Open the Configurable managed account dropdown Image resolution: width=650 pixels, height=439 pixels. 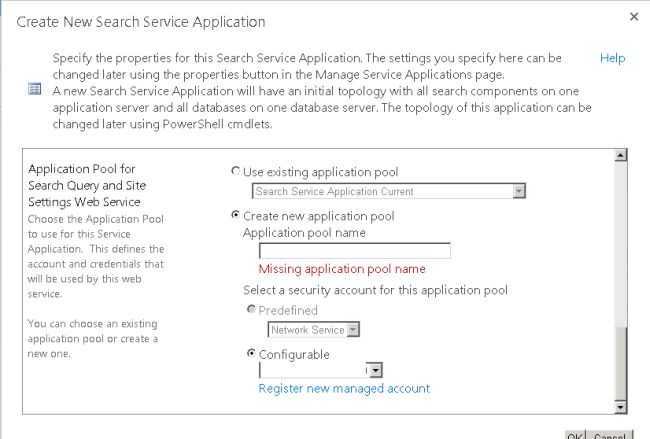[374, 370]
